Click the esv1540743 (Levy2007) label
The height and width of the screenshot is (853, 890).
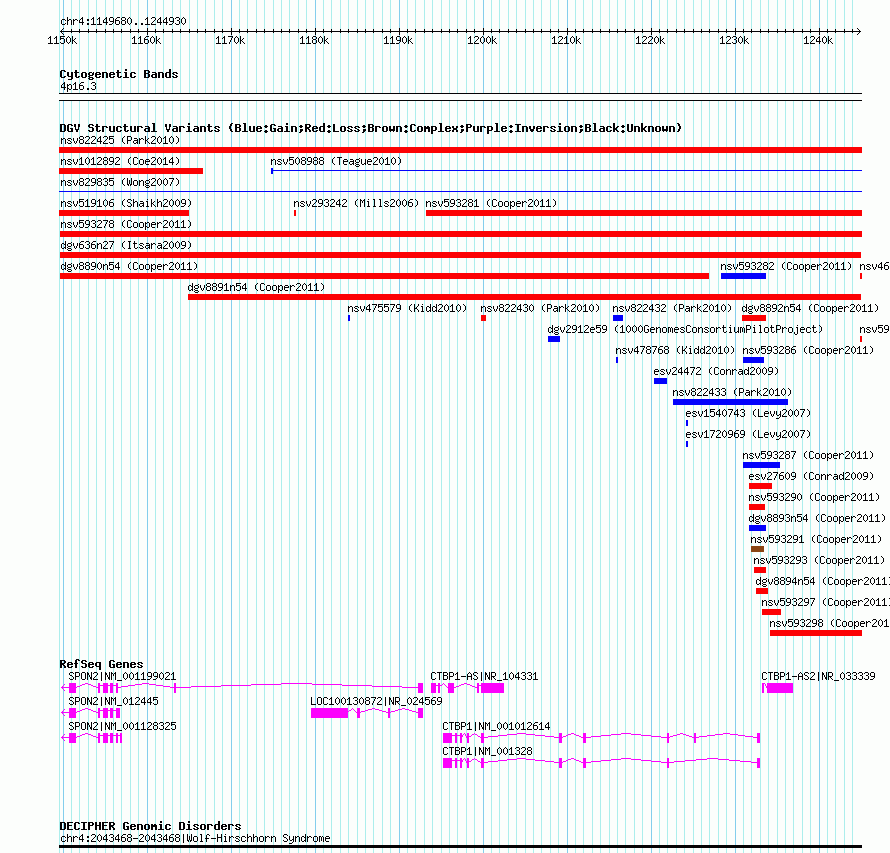point(748,413)
